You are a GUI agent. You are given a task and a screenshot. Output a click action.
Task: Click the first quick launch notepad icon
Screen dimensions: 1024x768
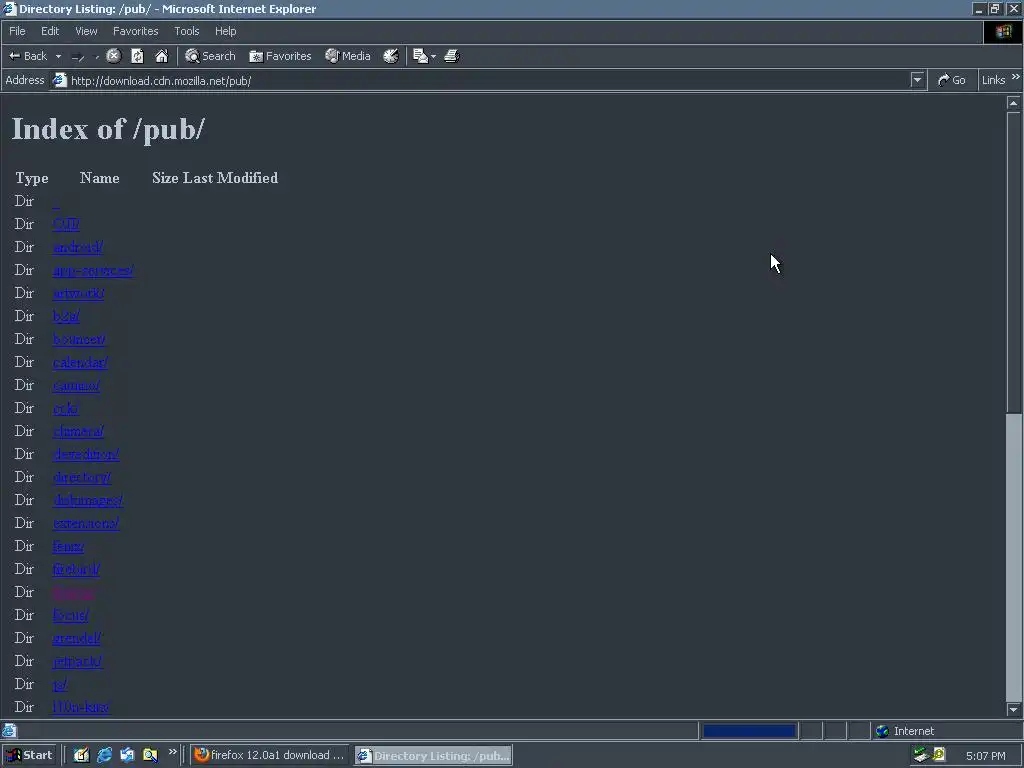[x=81, y=755]
